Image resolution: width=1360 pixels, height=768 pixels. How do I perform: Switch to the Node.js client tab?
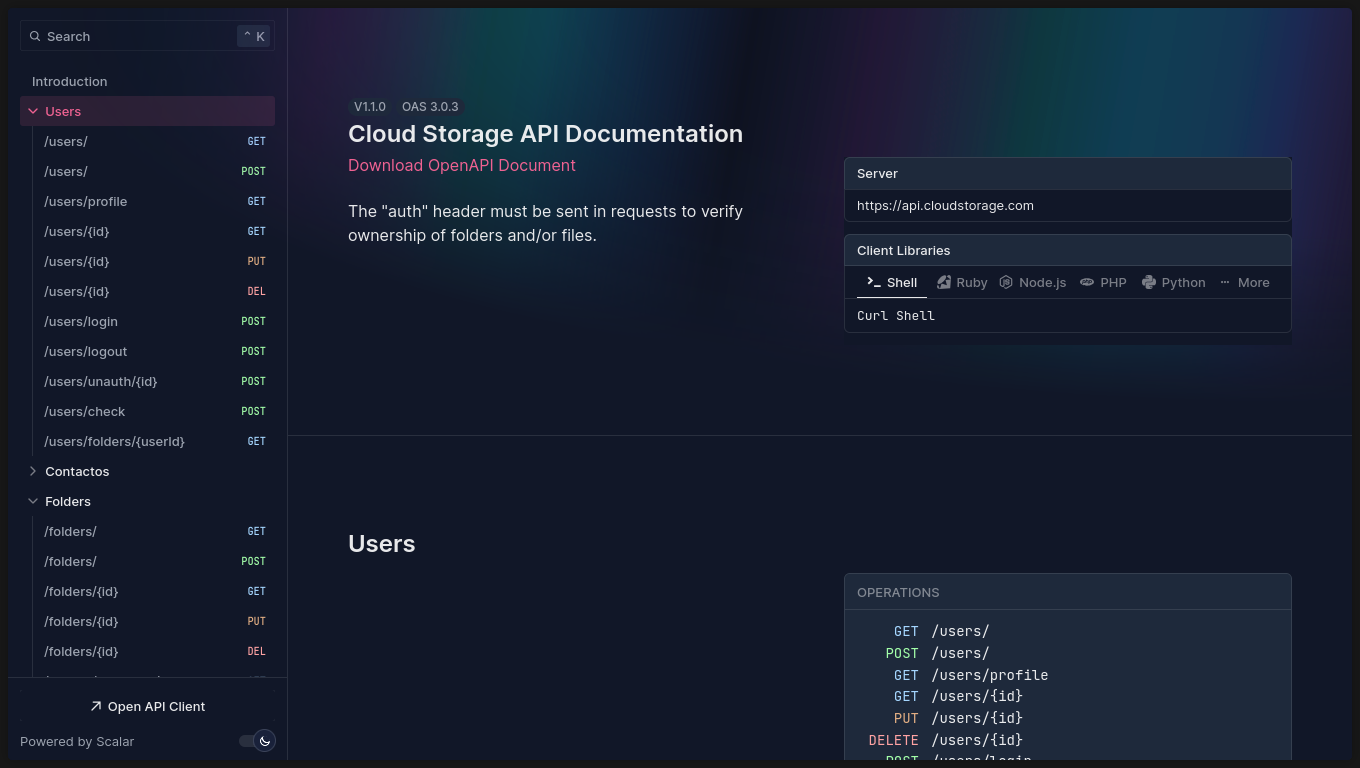click(1033, 282)
